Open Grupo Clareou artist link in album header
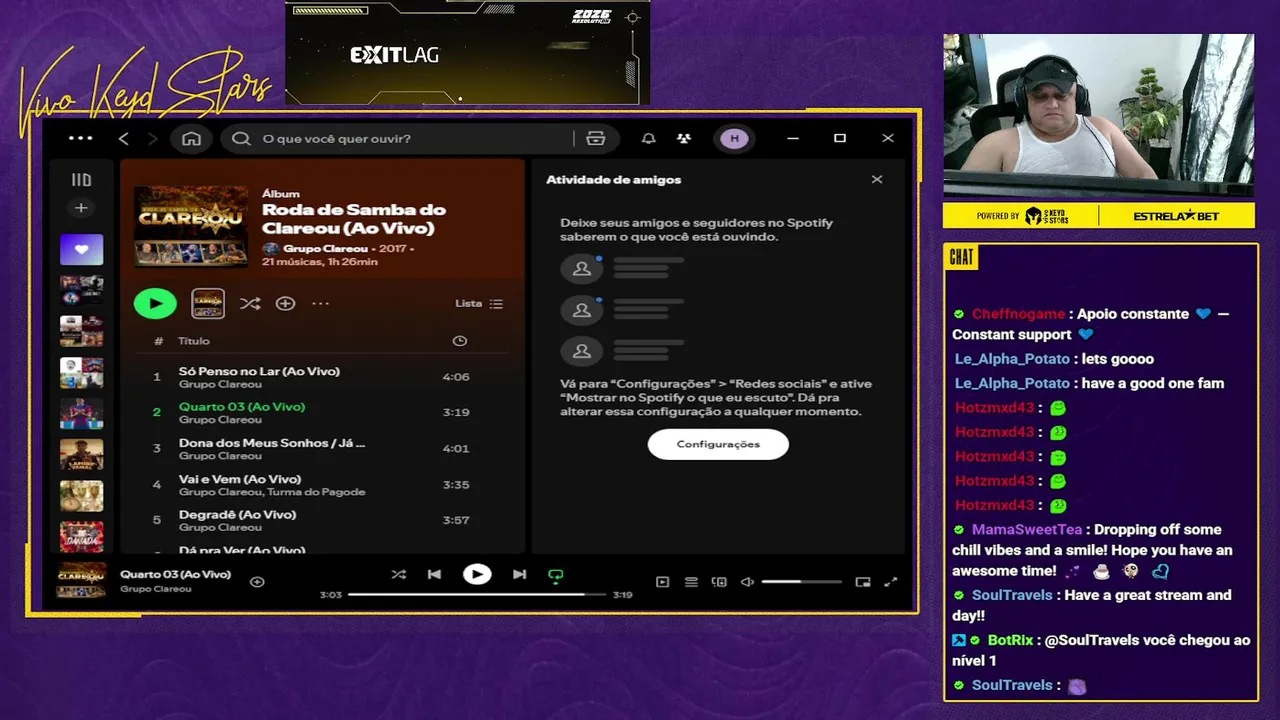 pyautogui.click(x=324, y=248)
